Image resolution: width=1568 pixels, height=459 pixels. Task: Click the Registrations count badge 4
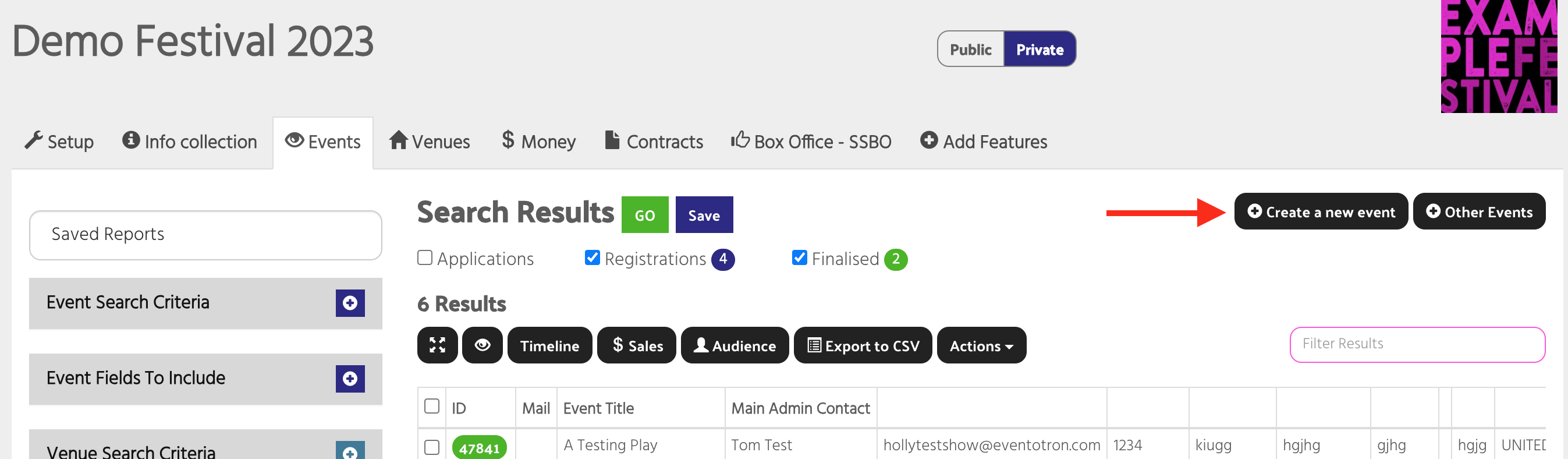[x=722, y=259]
